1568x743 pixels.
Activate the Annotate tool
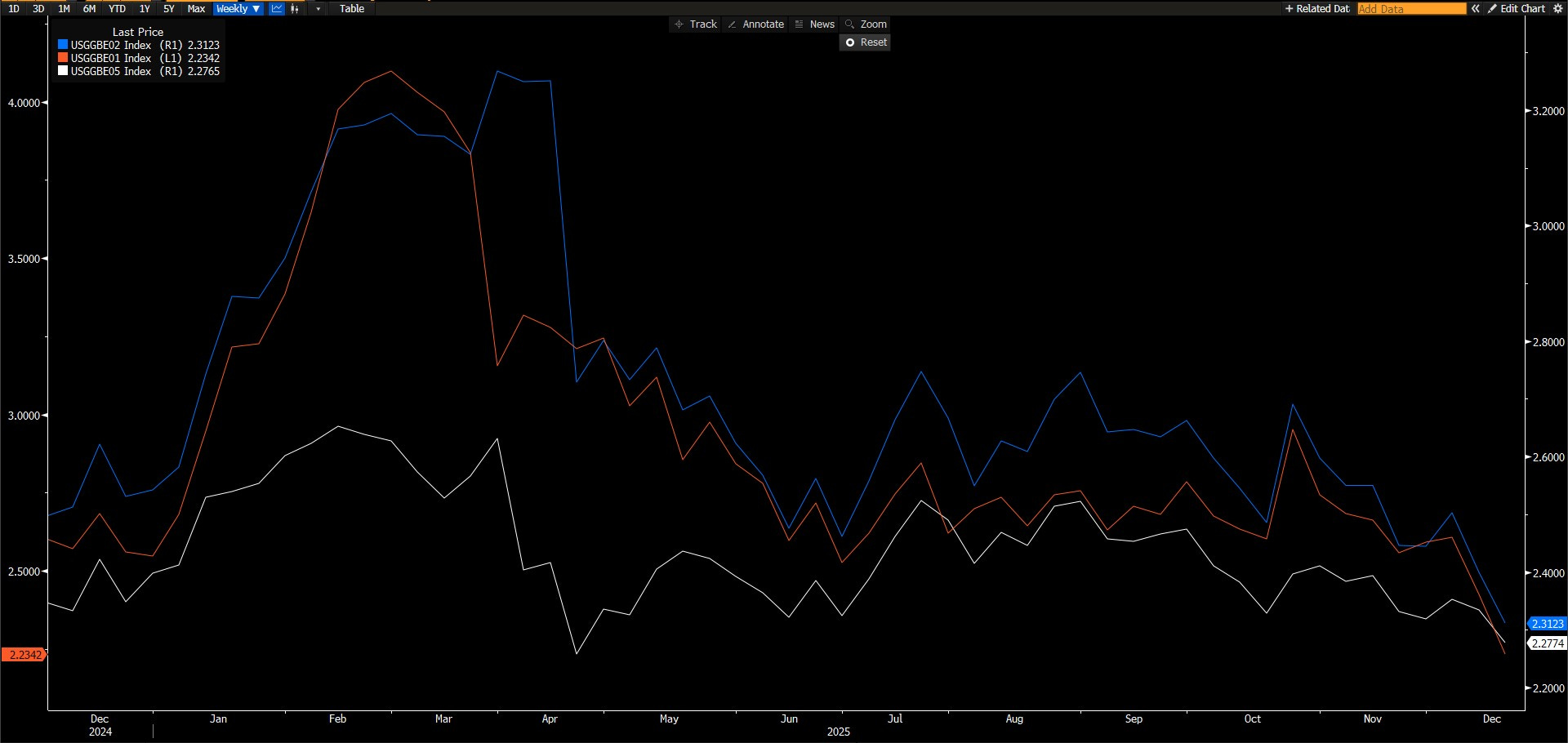(x=755, y=24)
